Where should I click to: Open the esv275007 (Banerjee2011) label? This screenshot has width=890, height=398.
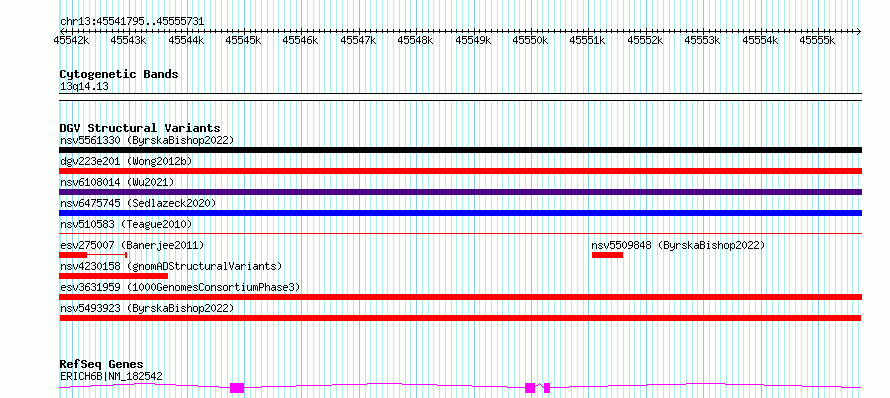tap(132, 245)
